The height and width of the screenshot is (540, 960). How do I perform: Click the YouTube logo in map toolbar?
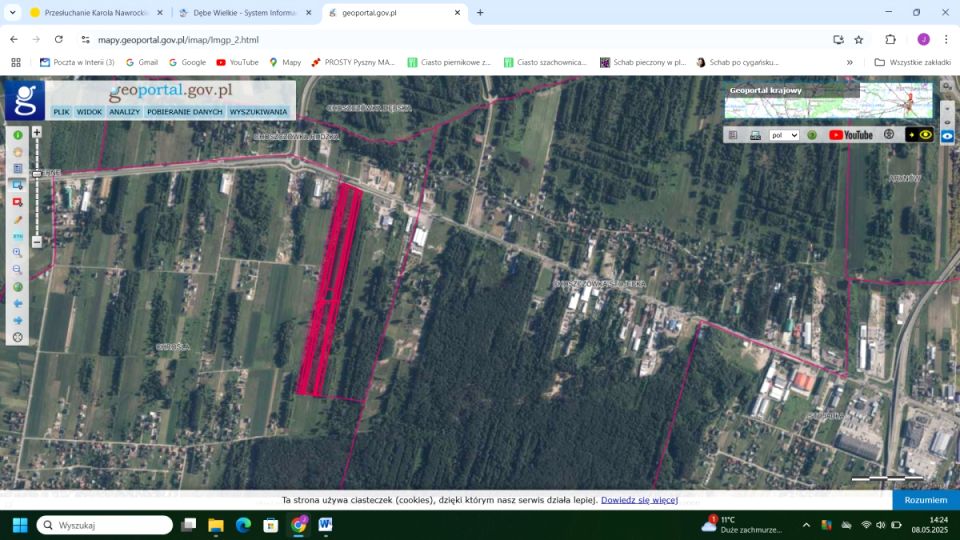click(851, 135)
